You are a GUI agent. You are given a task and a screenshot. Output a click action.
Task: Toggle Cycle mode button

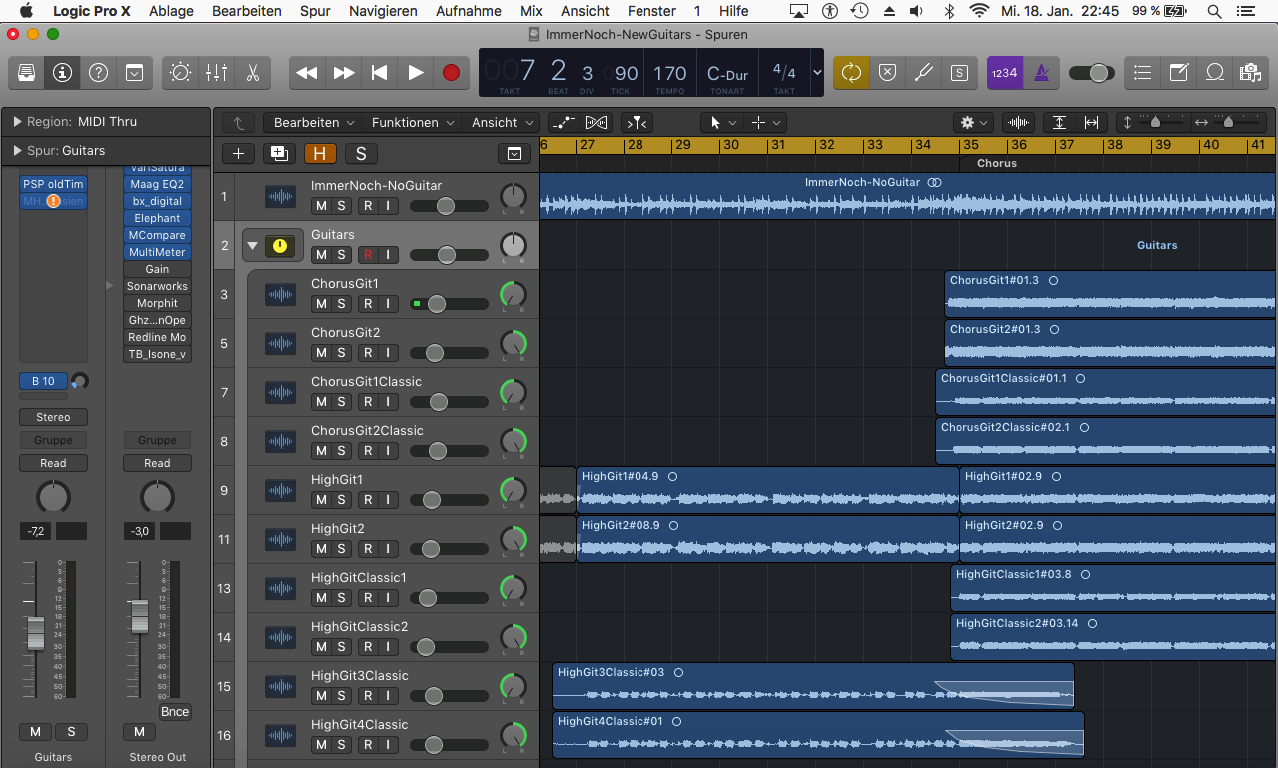(x=851, y=73)
